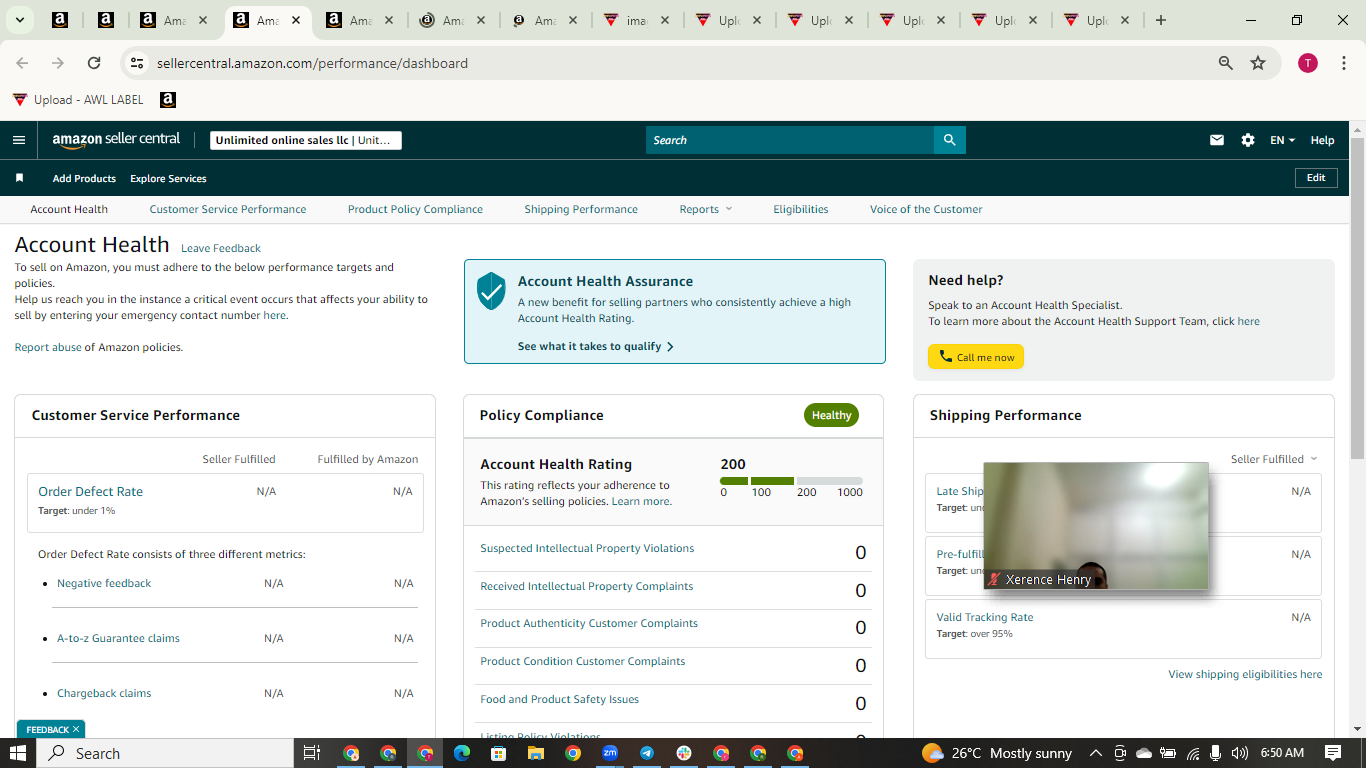Open the Chrome profile avatar T
The height and width of the screenshot is (768, 1366).
[1308, 63]
